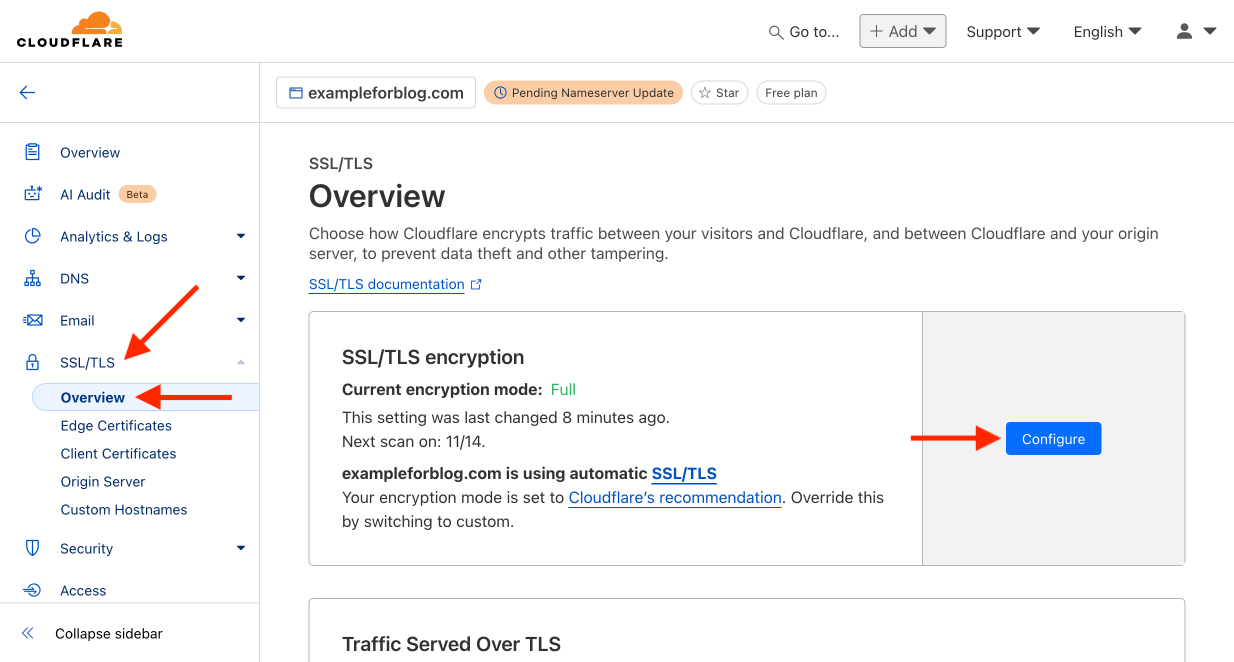Click the SSL/TLS lock icon
1234x662 pixels.
pos(33,362)
